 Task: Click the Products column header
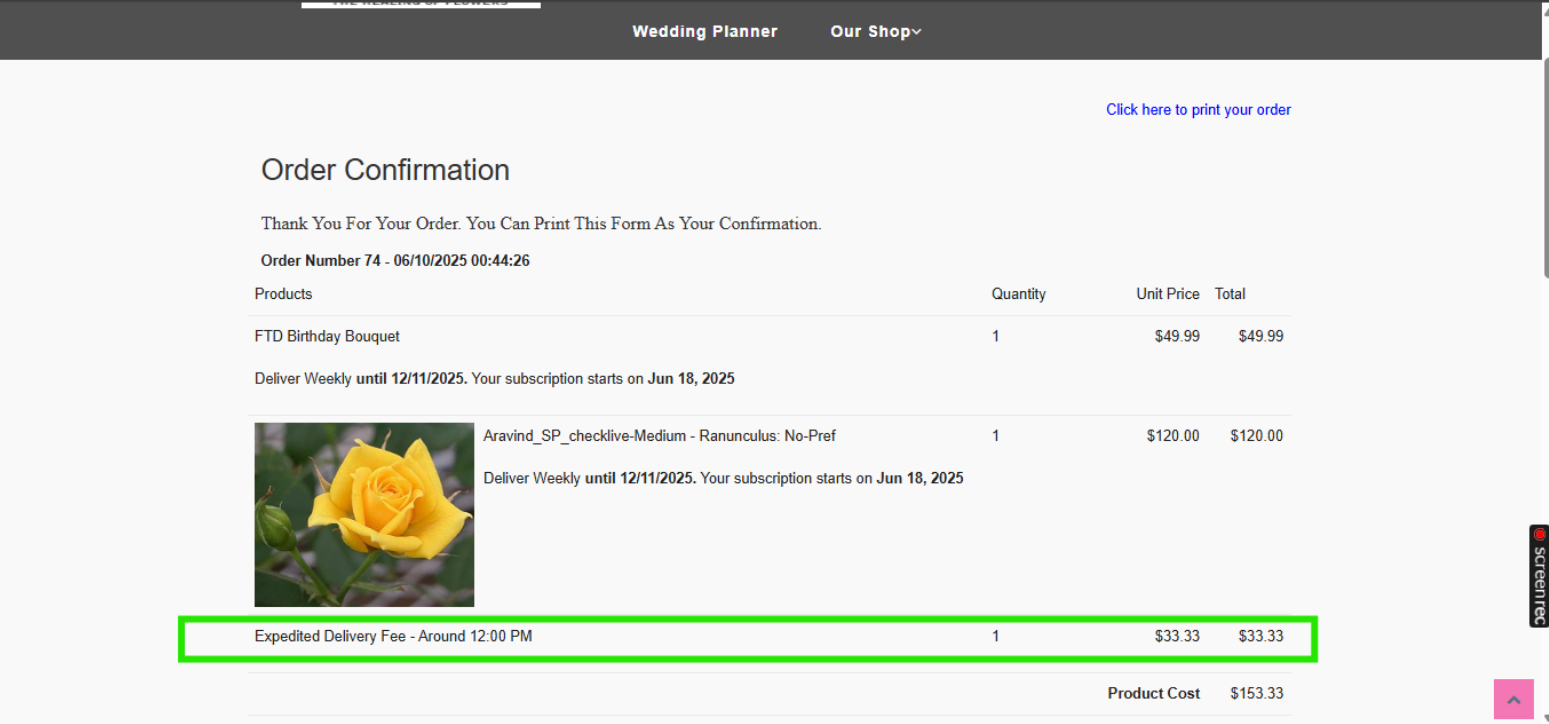pyautogui.click(x=283, y=294)
